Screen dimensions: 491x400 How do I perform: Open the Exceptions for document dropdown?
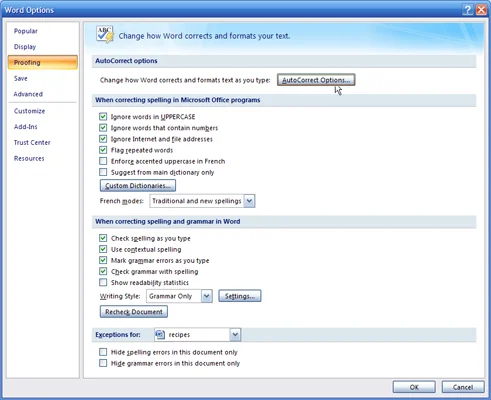(235, 334)
